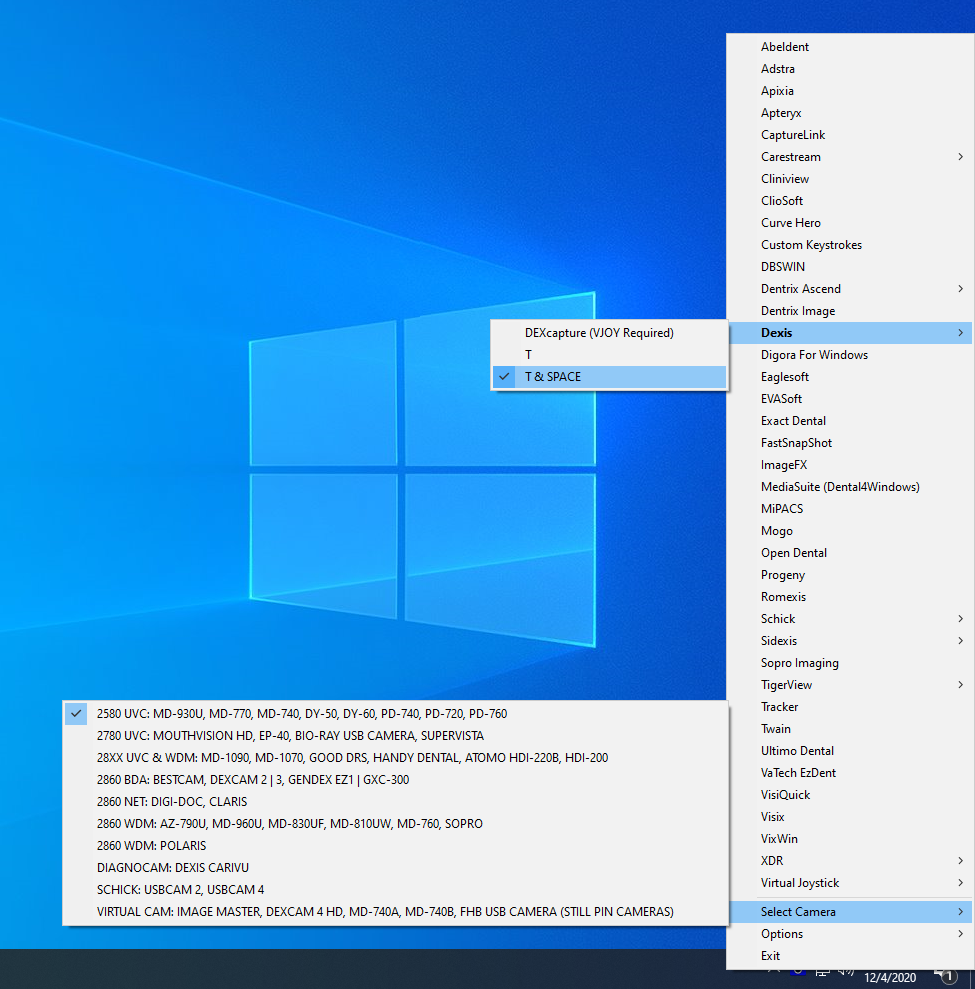The width and height of the screenshot is (975, 989).
Task: Select the 2860 WDM AZ-790U camera entry
Action: (x=395, y=823)
